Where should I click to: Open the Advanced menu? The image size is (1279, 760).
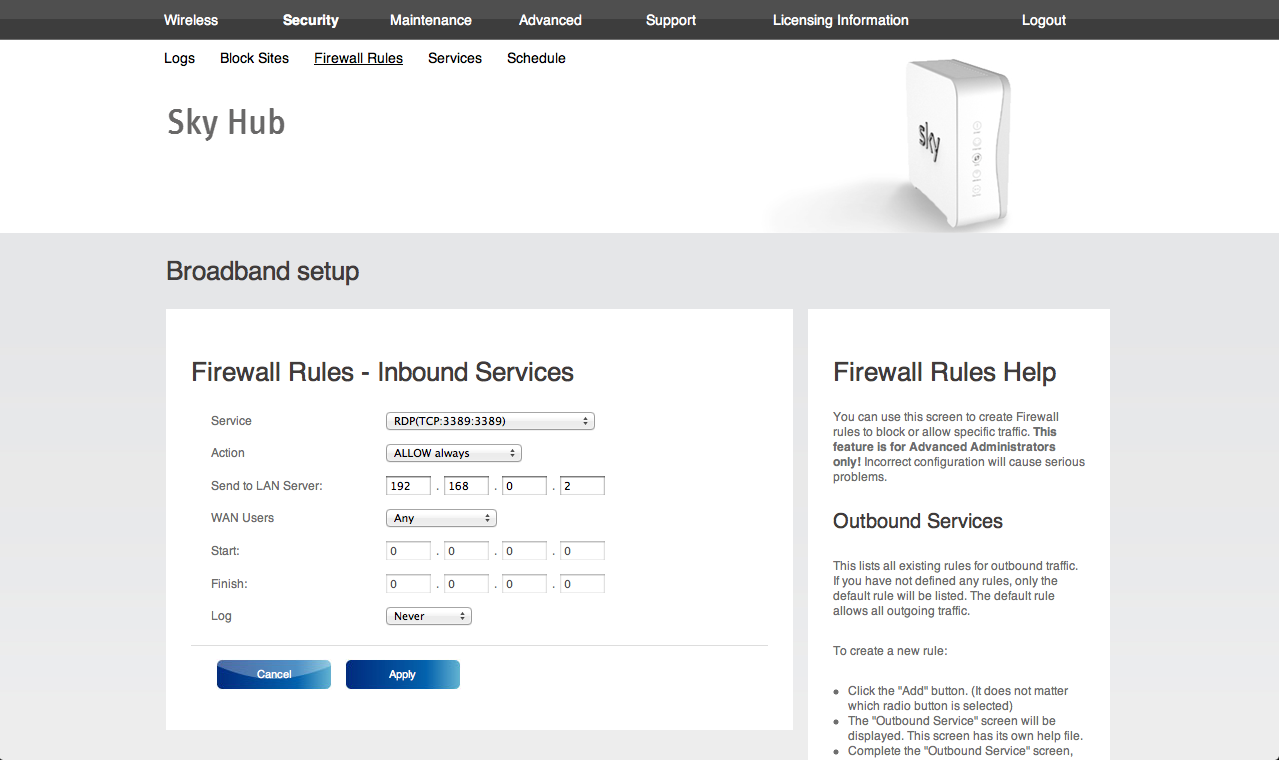550,20
